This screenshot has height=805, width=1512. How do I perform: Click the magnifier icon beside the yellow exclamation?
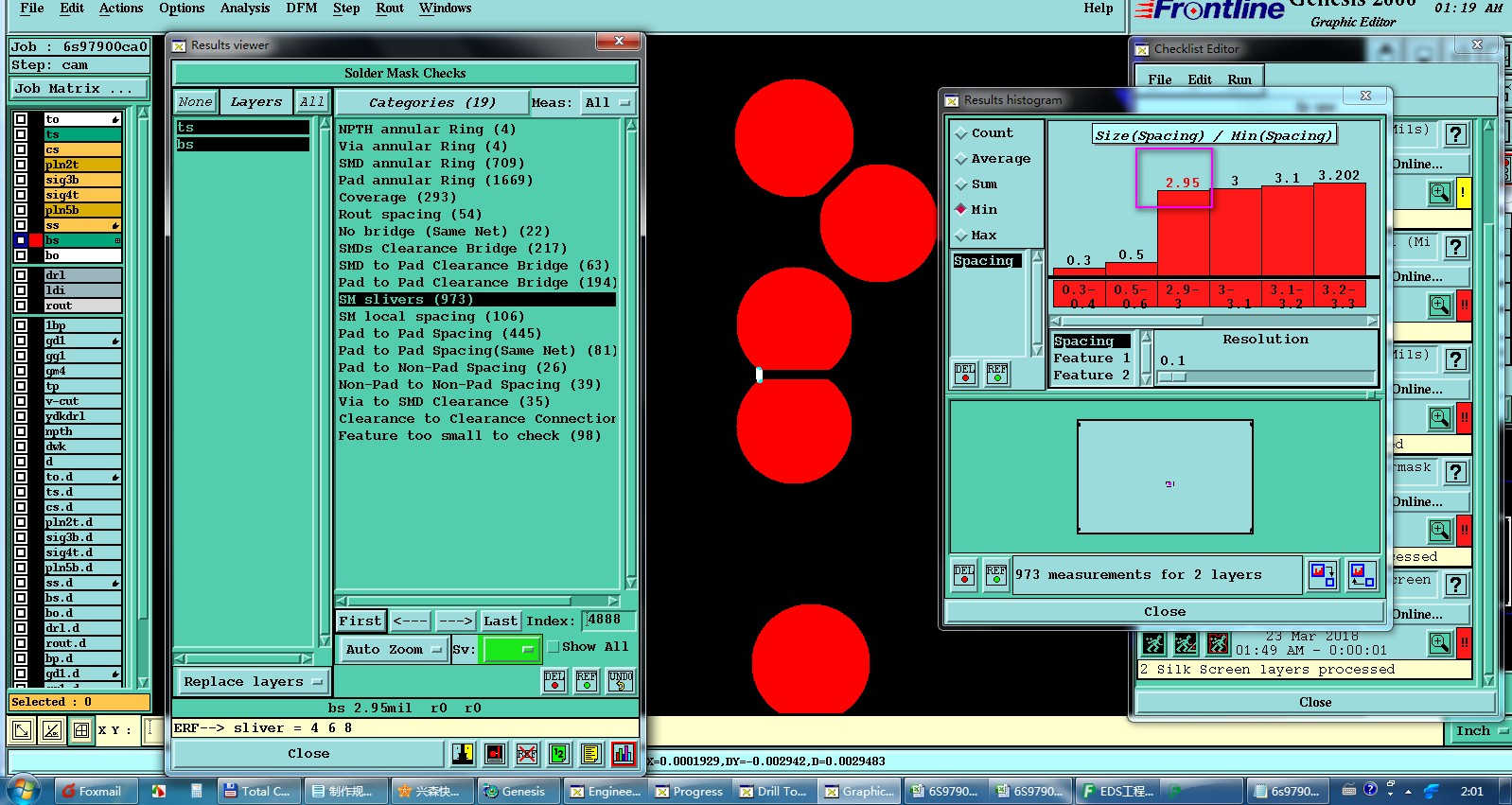coord(1440,193)
